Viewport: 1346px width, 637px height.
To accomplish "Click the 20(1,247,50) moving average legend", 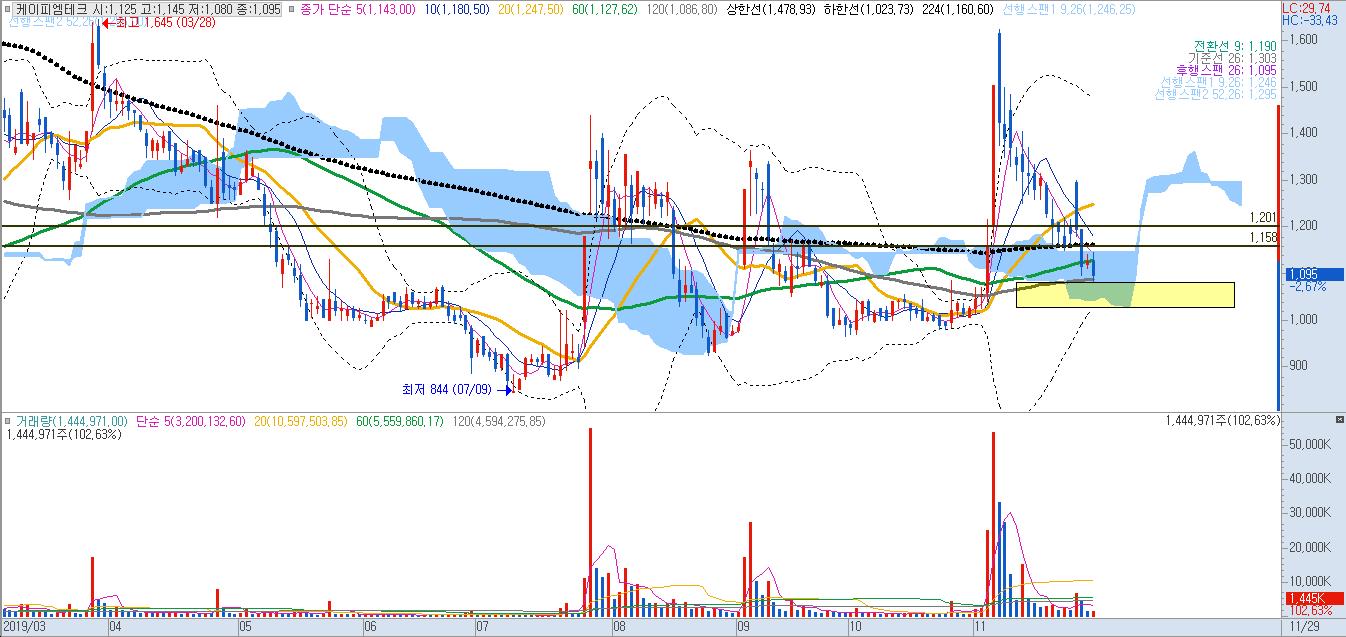I will coord(530,8).
